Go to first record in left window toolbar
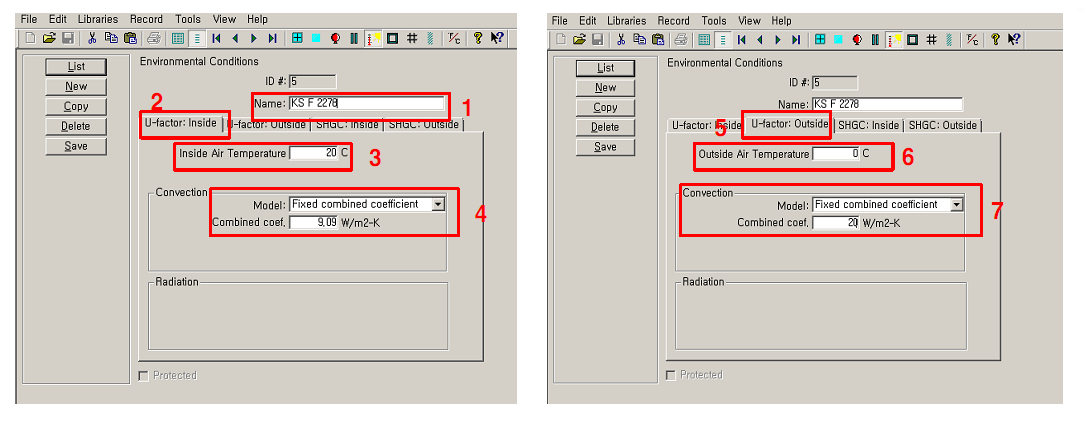The width and height of the screenshot is (1087, 422). (x=217, y=39)
